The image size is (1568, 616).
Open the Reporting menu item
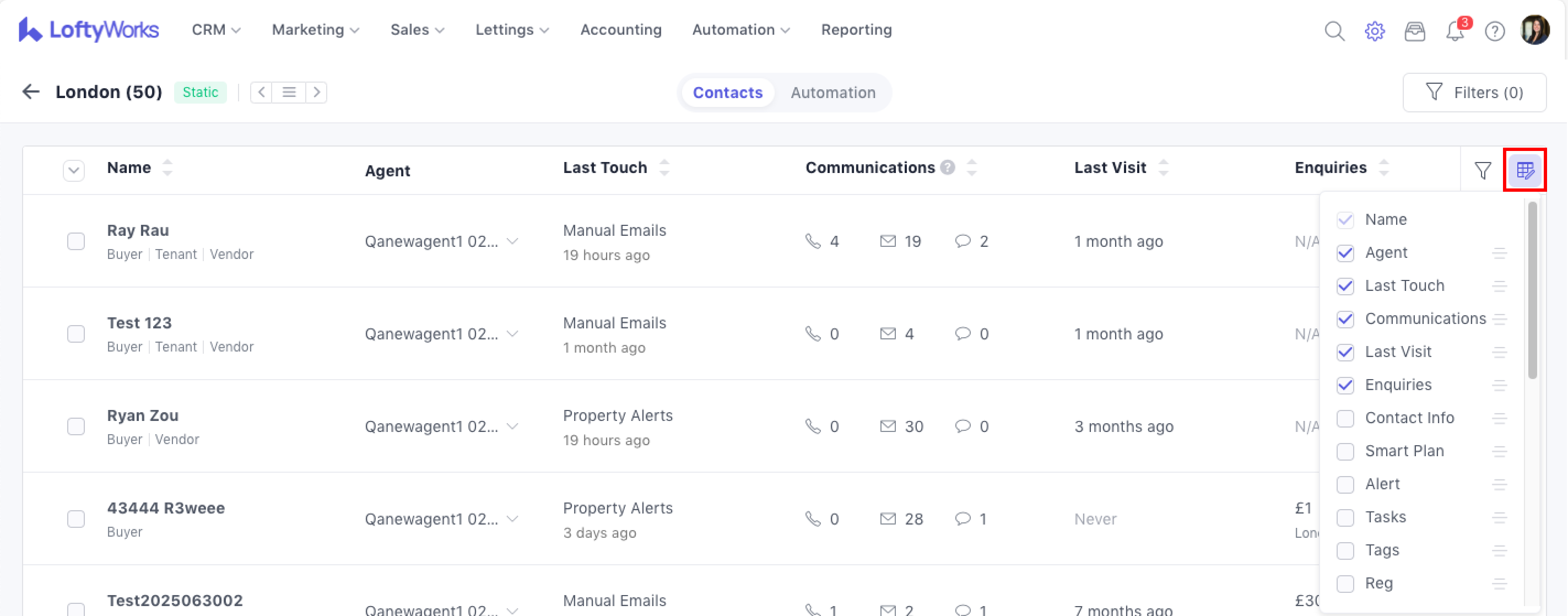pos(856,30)
